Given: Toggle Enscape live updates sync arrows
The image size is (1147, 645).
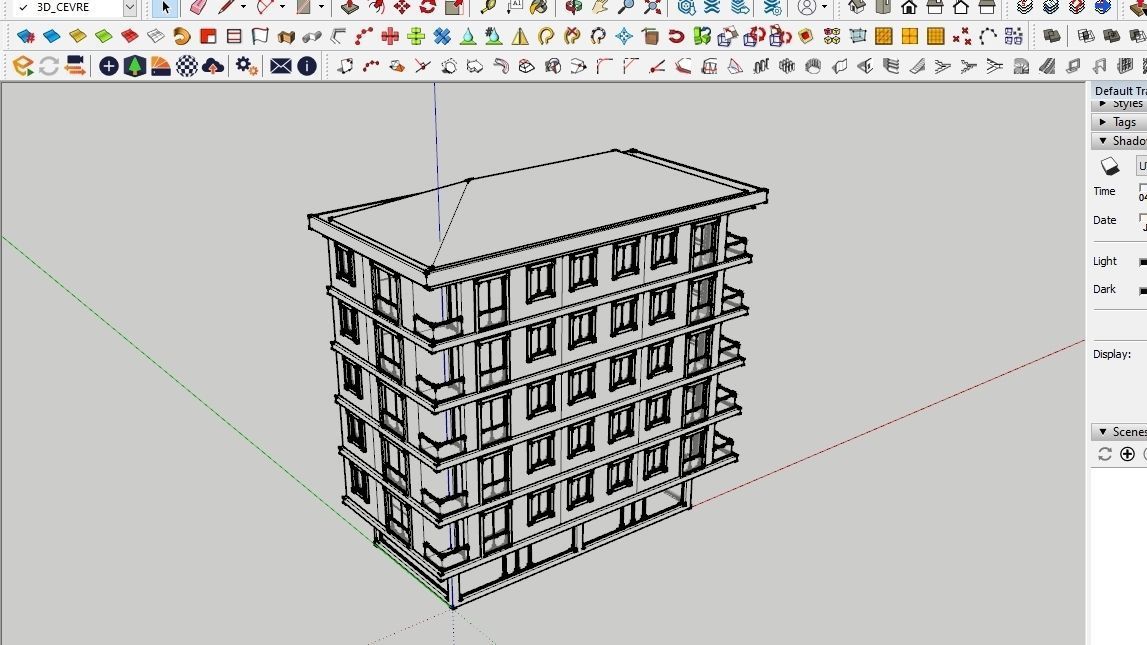Looking at the screenshot, I should click(x=48, y=67).
